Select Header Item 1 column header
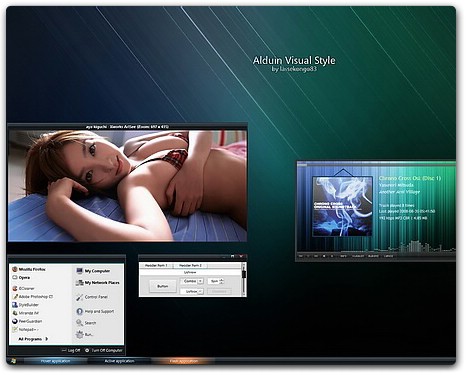Viewport: 466px width, 375px height. [x=156, y=265]
